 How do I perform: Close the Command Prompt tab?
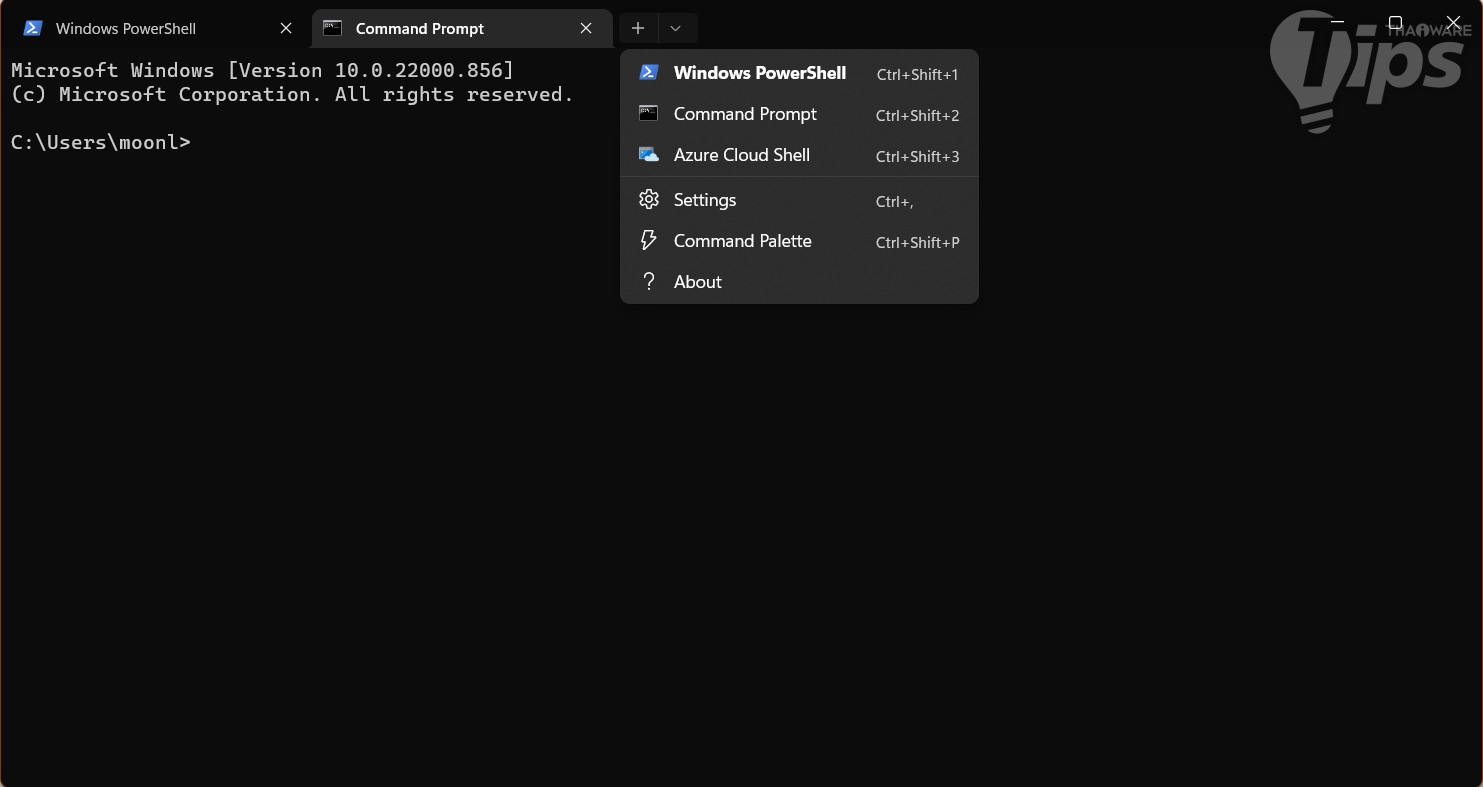click(x=586, y=29)
